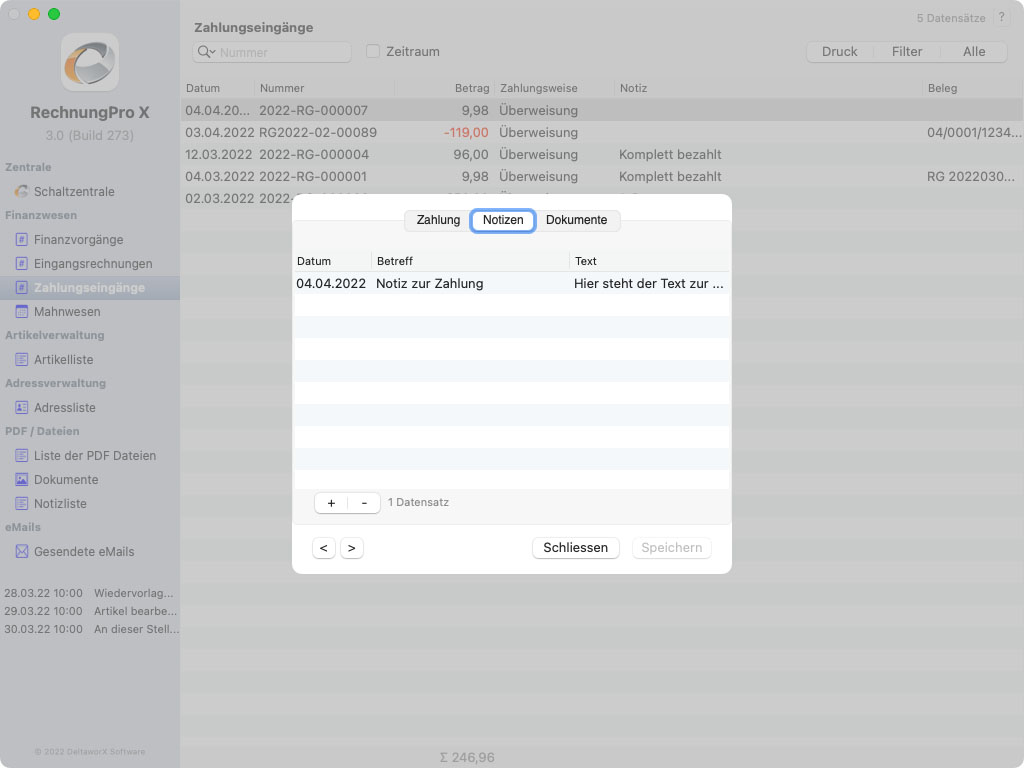Click the Artikelliste icon in sidebar
This screenshot has width=1024, height=768.
[x=21, y=360]
